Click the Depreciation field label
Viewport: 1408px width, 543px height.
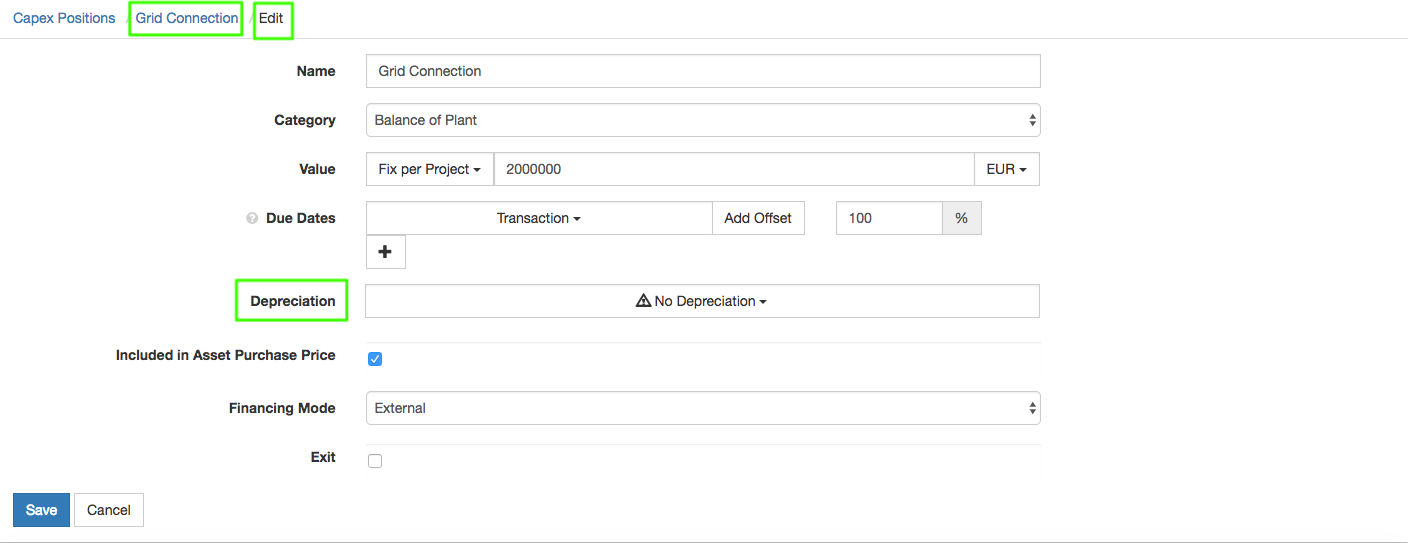[292, 301]
